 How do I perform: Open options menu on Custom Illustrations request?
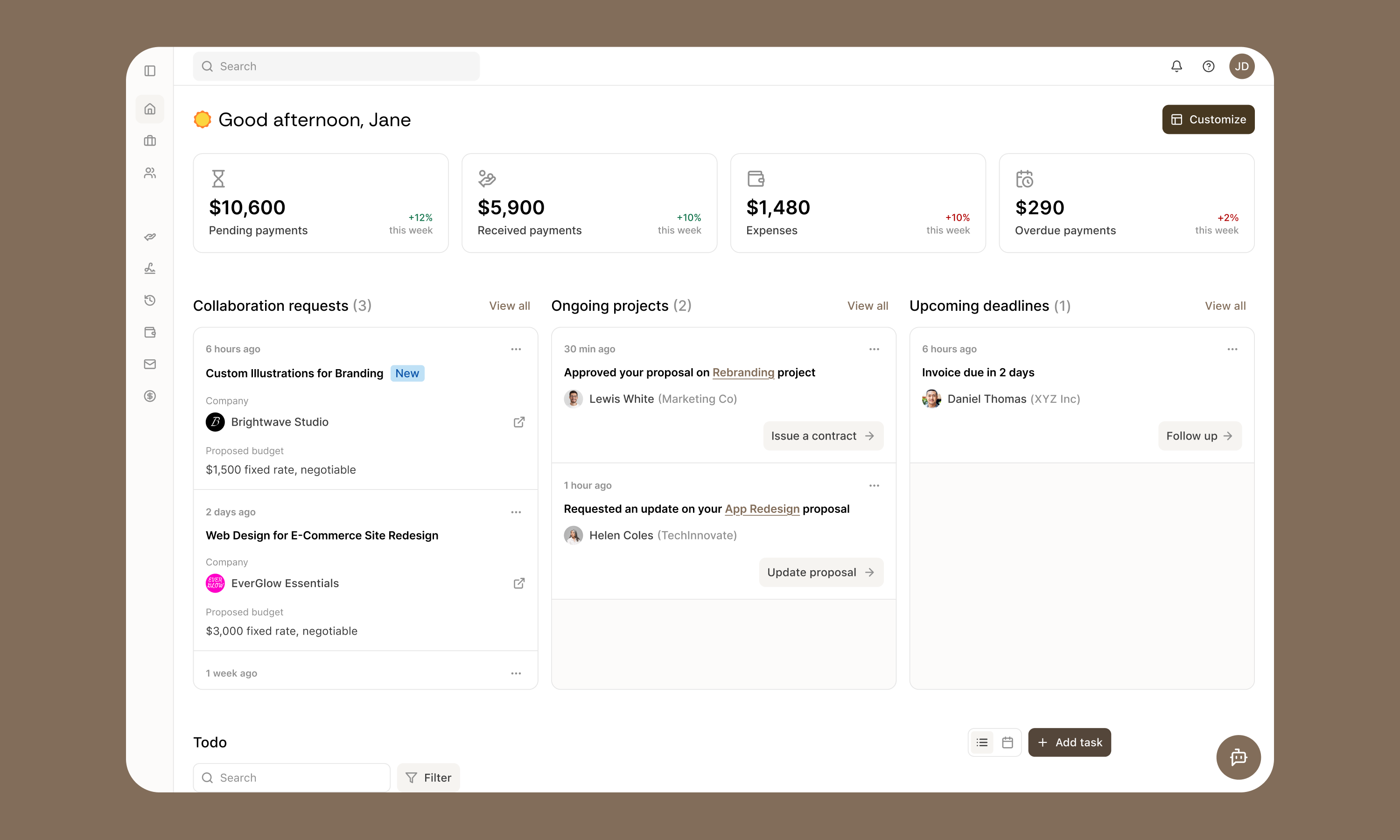(x=516, y=349)
